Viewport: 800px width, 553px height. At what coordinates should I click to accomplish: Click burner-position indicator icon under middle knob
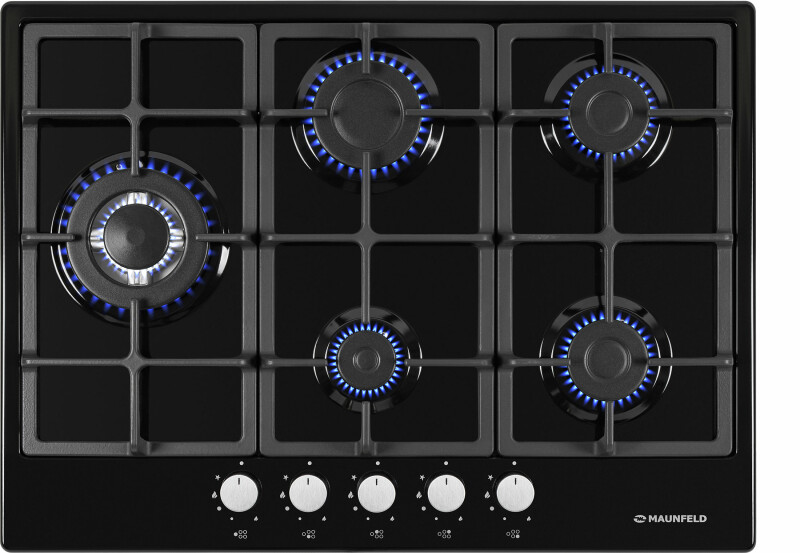[377, 534]
